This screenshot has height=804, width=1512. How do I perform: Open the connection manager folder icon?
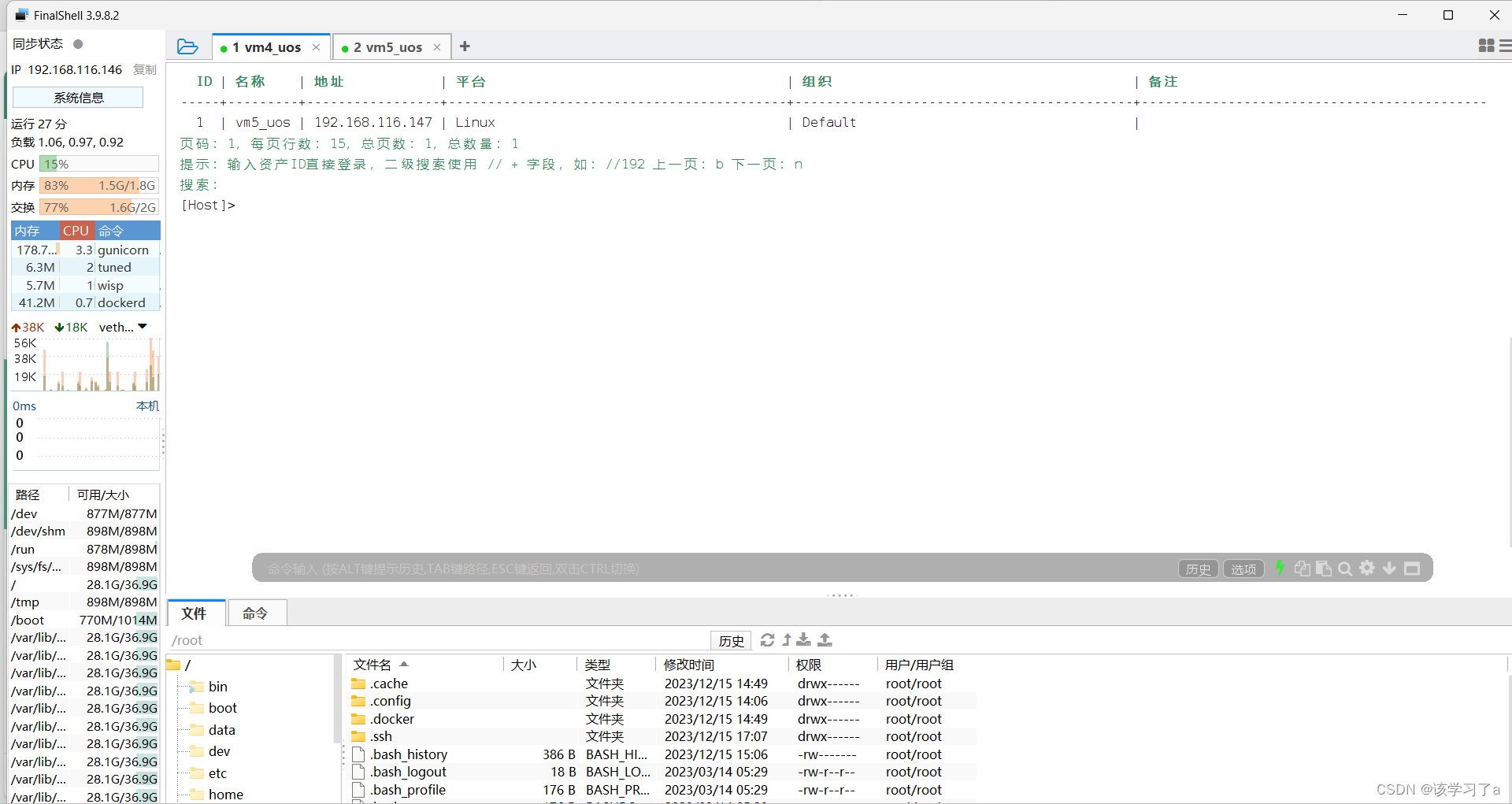[187, 46]
